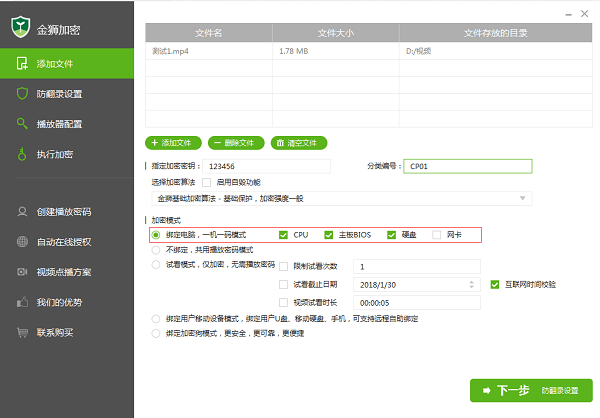The height and width of the screenshot is (418, 600).
Task: Click the 文件存放的目录 column header
Action: (496, 33)
